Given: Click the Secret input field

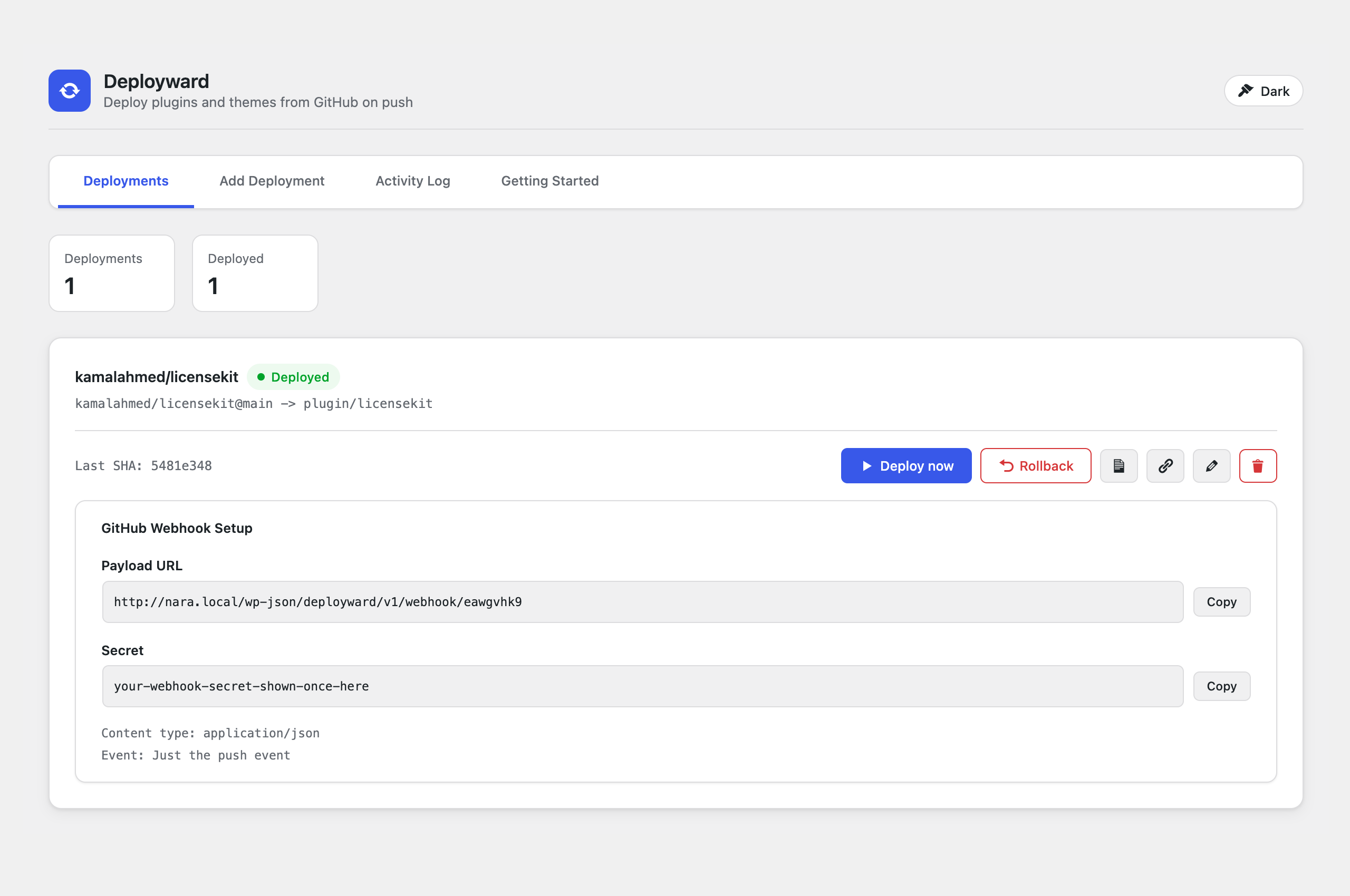Looking at the screenshot, I should (x=643, y=686).
